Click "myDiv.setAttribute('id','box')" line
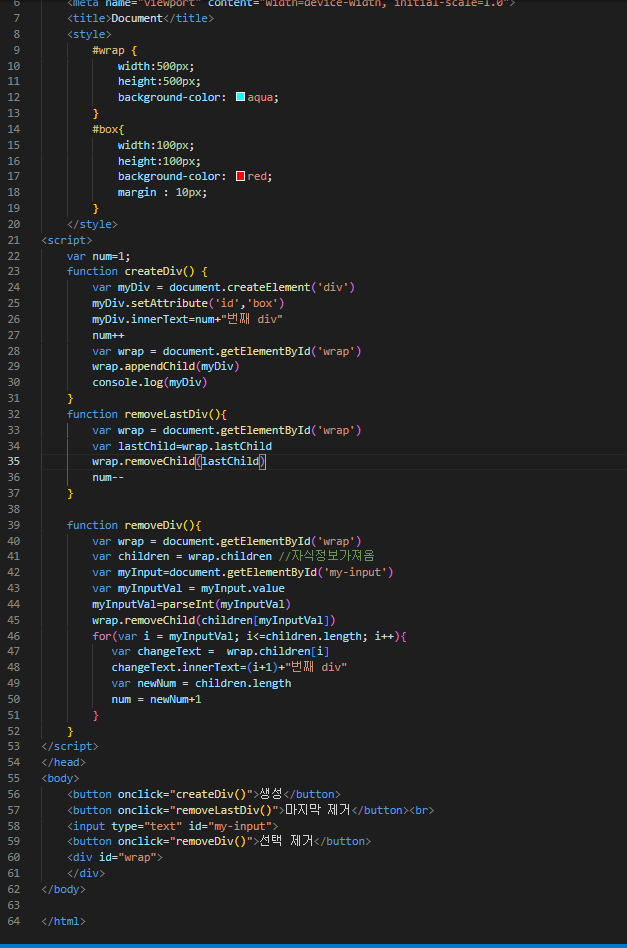 pos(188,303)
